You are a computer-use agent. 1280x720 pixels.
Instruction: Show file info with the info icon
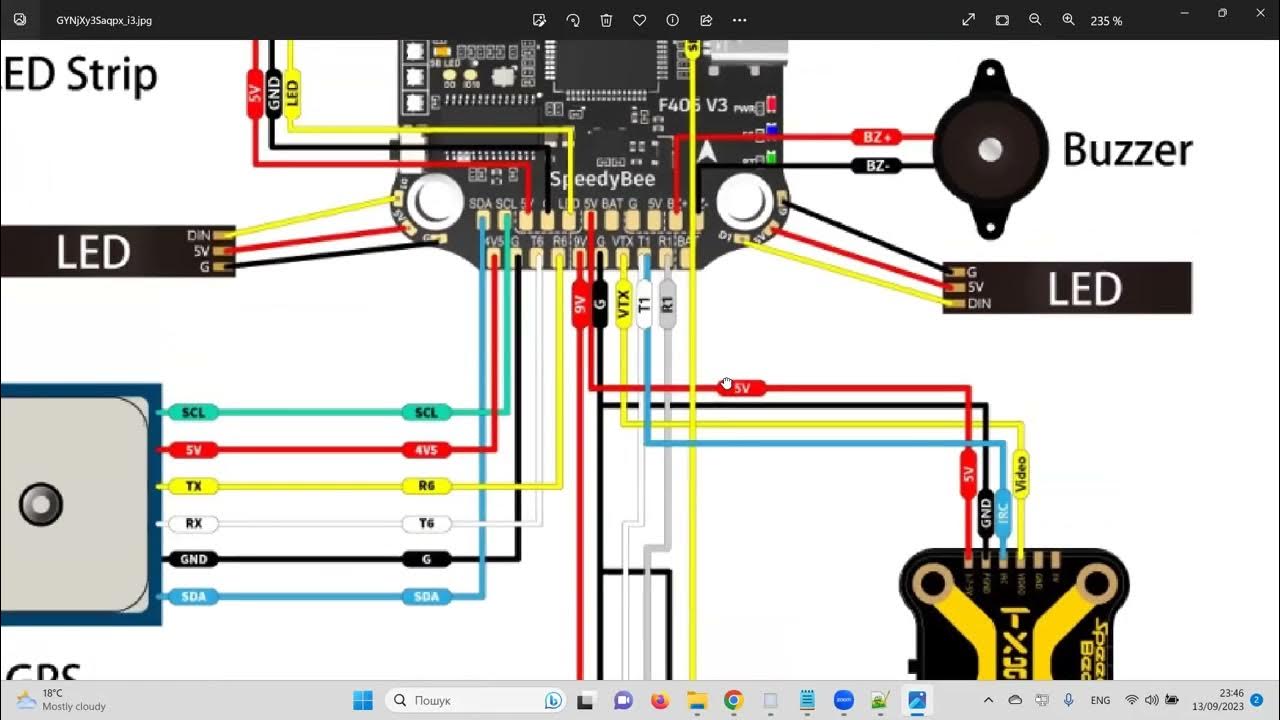(672, 20)
